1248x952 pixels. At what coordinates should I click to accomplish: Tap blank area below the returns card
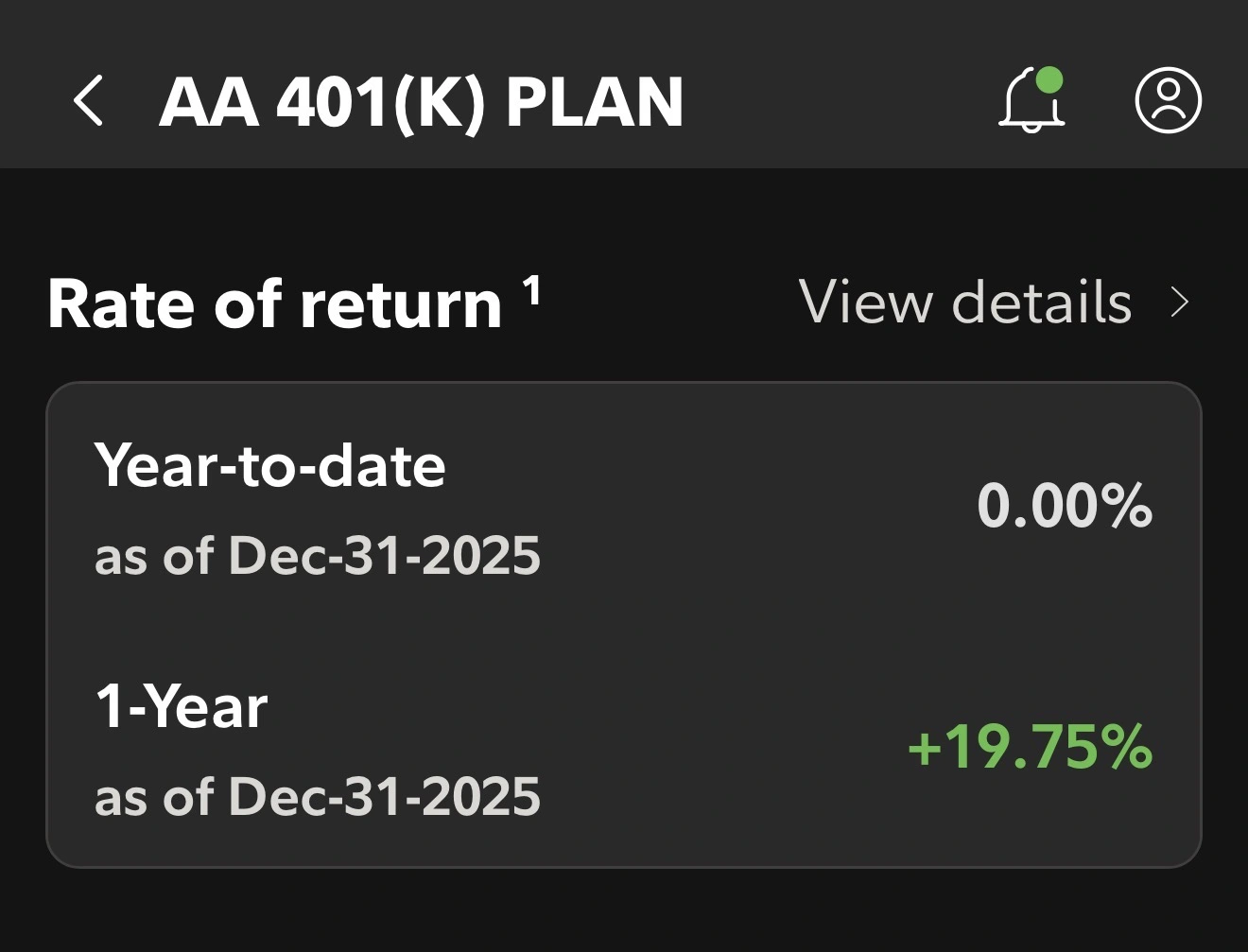[x=624, y=912]
